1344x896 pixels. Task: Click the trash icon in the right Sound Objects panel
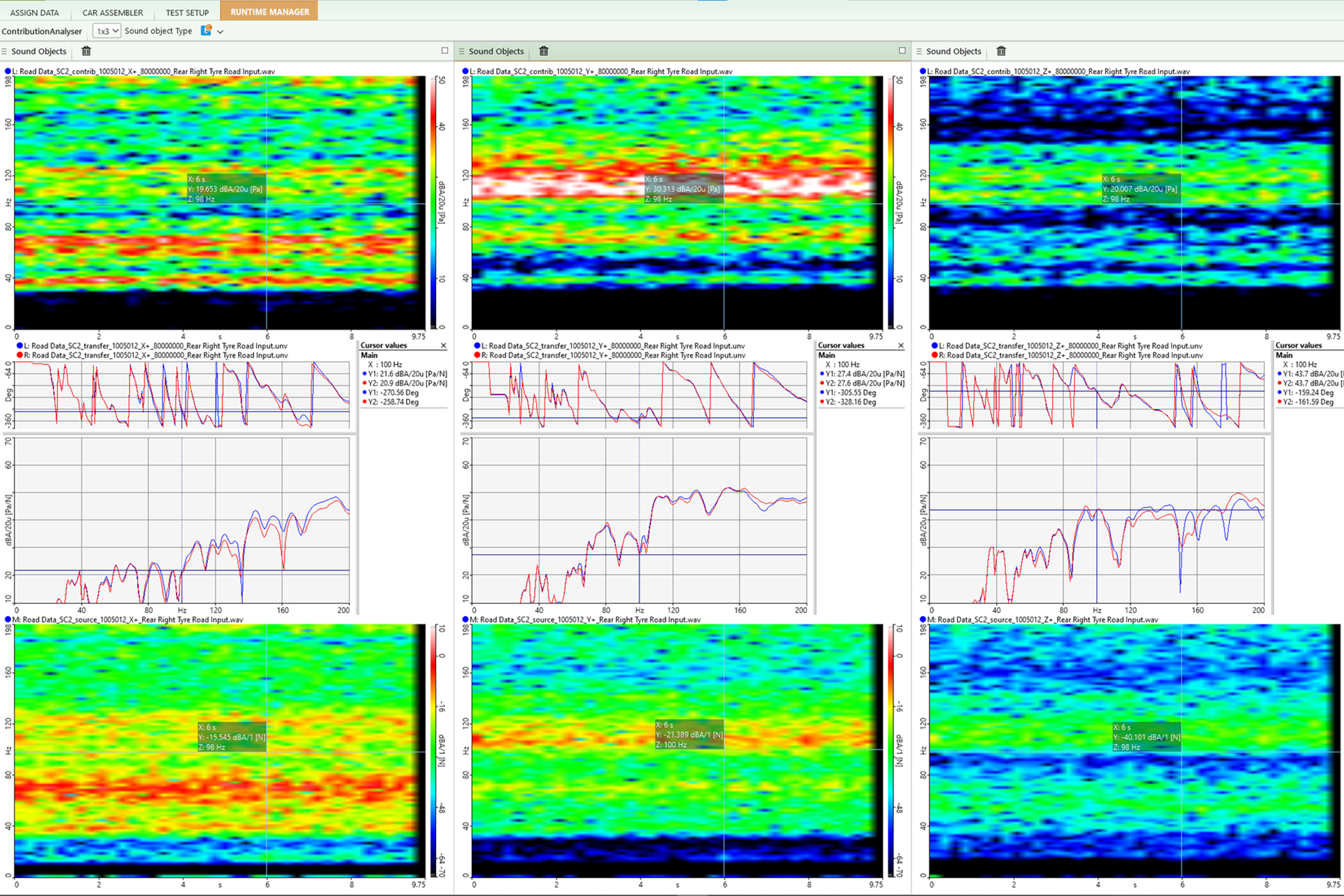point(1001,51)
